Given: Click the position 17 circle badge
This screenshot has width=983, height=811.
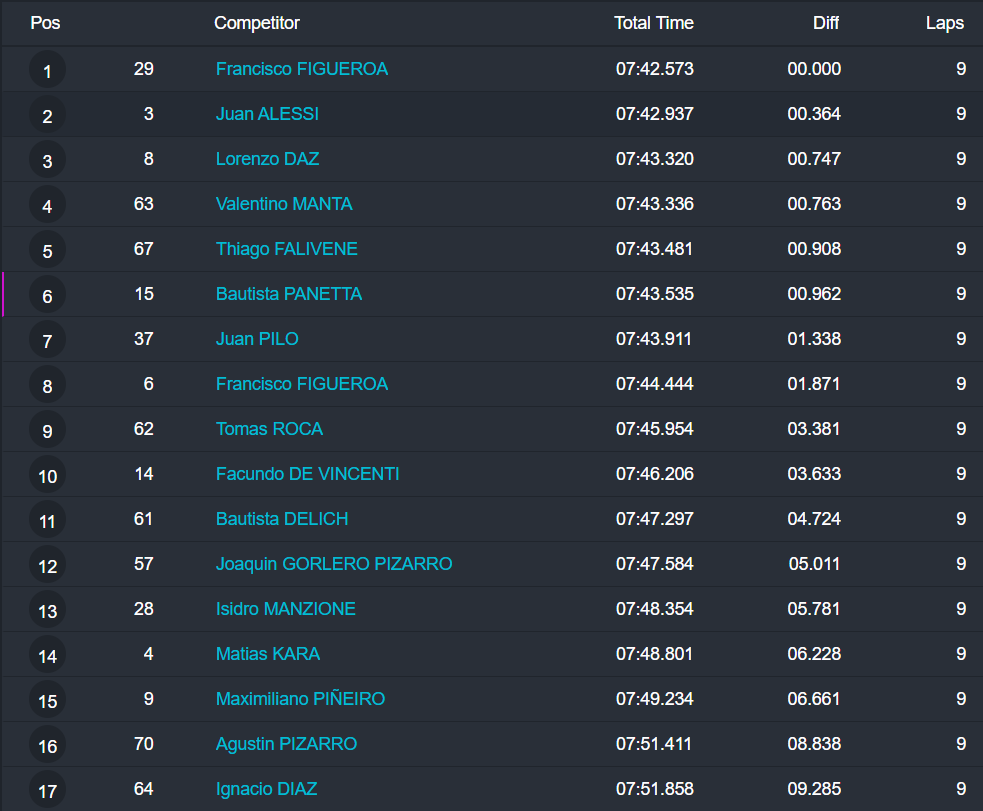Looking at the screenshot, I should click(x=47, y=790).
